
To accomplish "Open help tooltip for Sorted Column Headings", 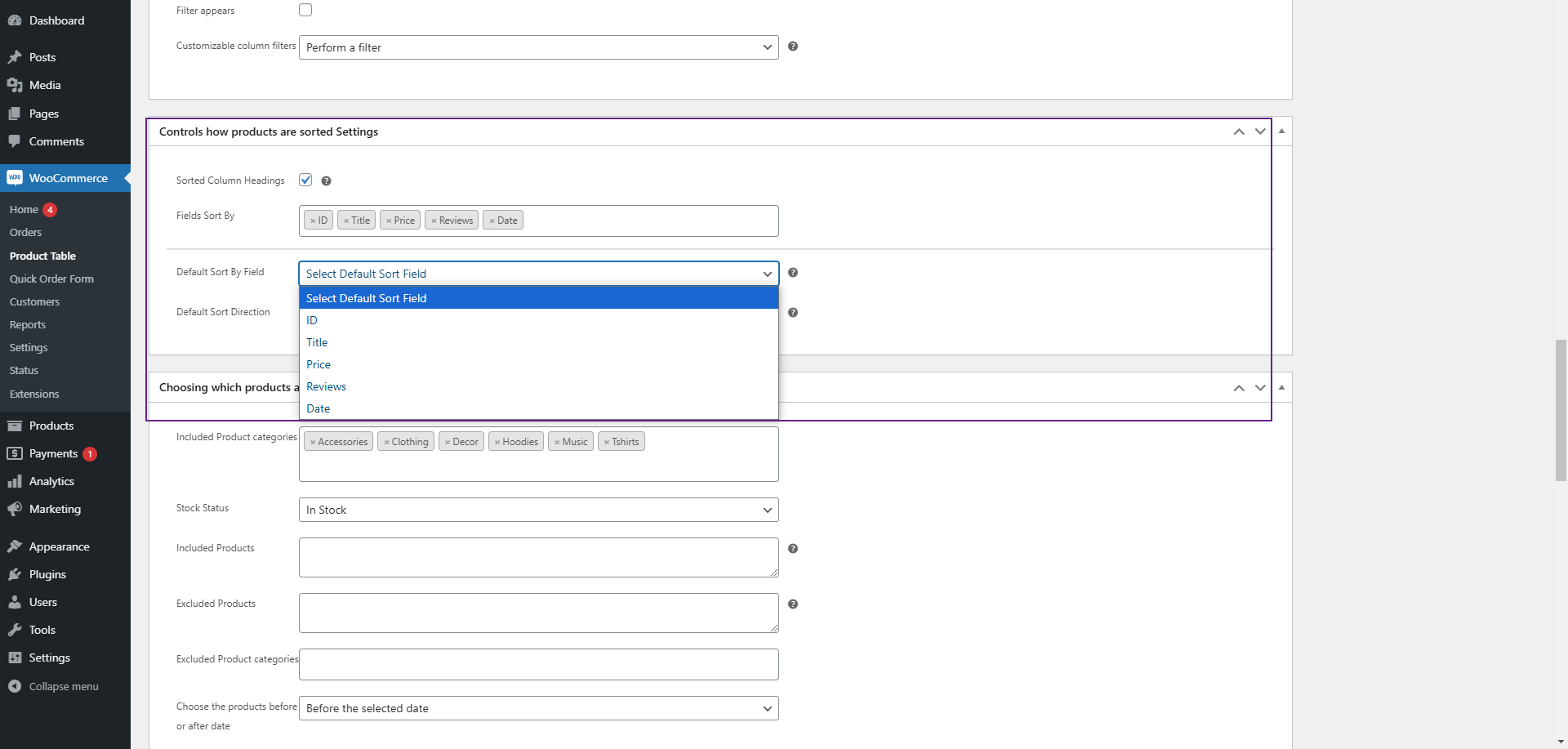I will (x=326, y=181).
